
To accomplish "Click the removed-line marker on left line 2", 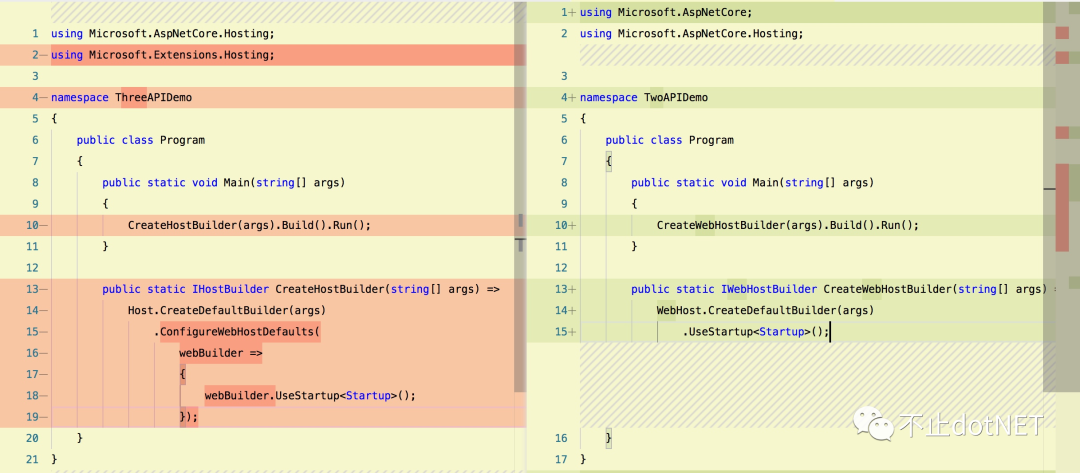I will [x=44, y=55].
